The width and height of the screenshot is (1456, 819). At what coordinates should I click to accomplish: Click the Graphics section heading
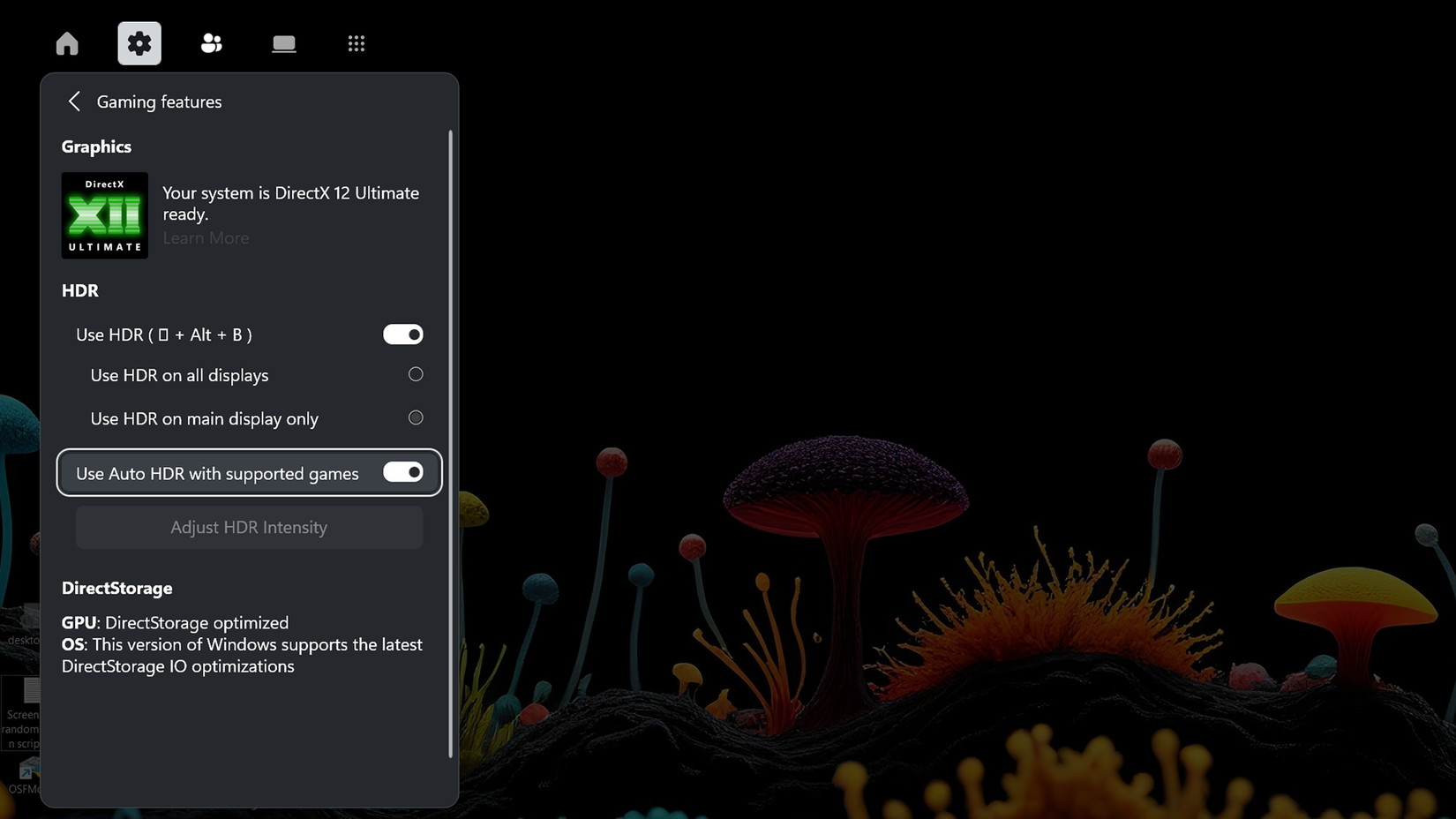click(96, 147)
